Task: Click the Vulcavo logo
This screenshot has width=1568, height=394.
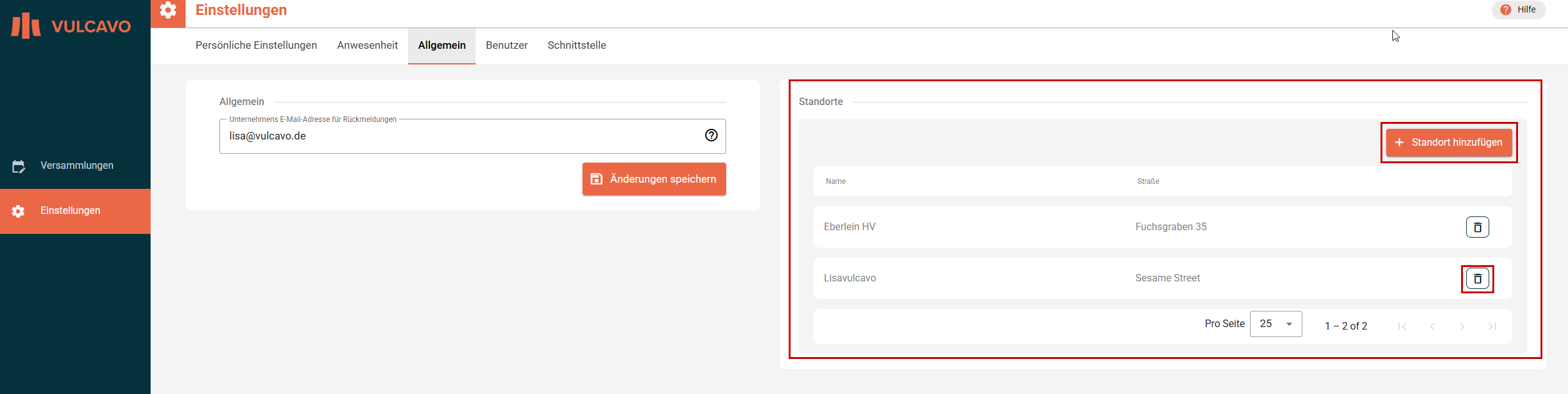Action: [71, 26]
